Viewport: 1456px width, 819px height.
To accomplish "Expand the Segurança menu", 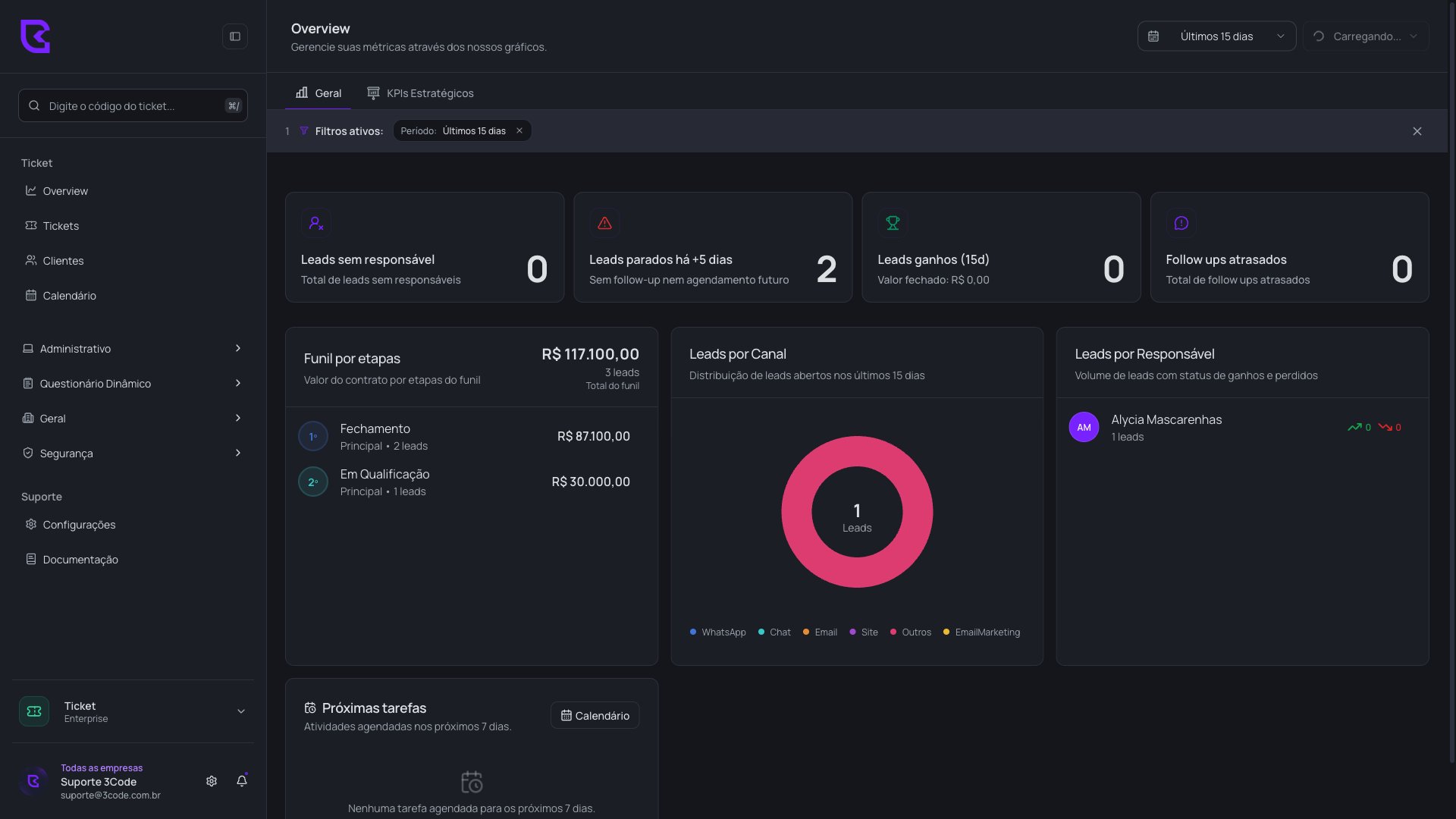I will (133, 453).
